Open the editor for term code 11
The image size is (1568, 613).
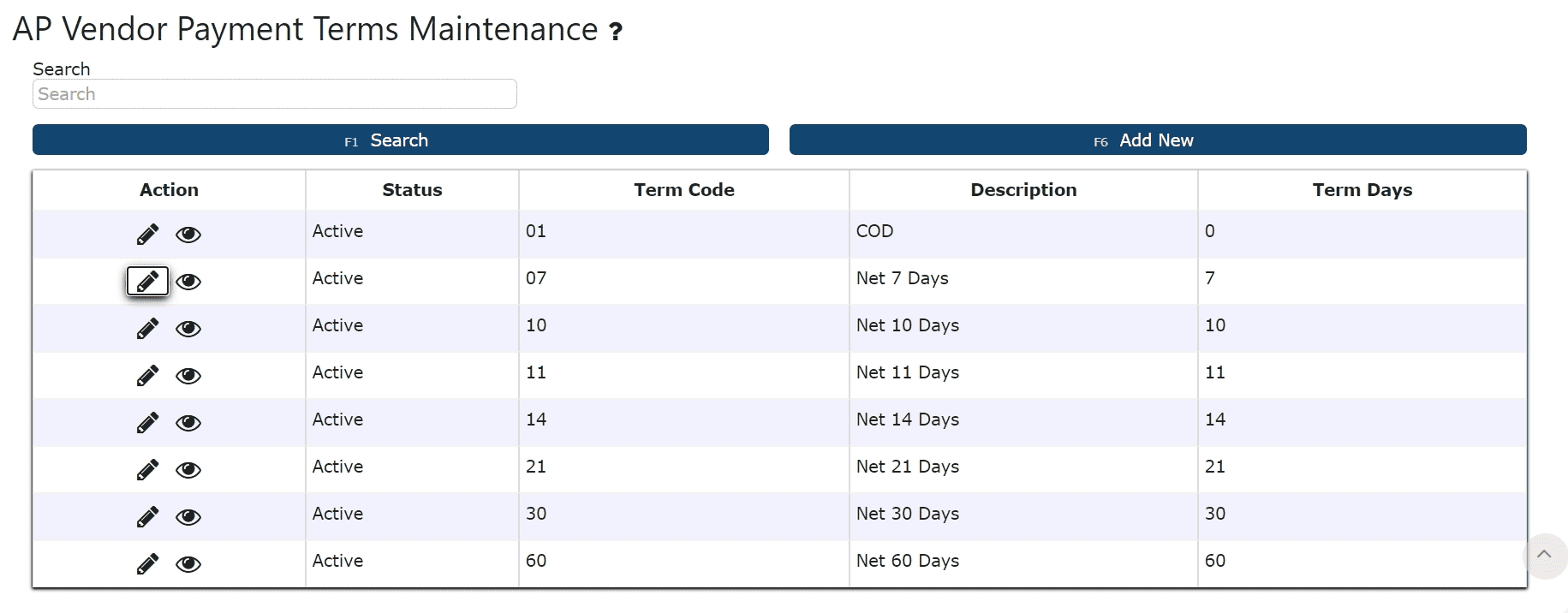click(x=147, y=375)
